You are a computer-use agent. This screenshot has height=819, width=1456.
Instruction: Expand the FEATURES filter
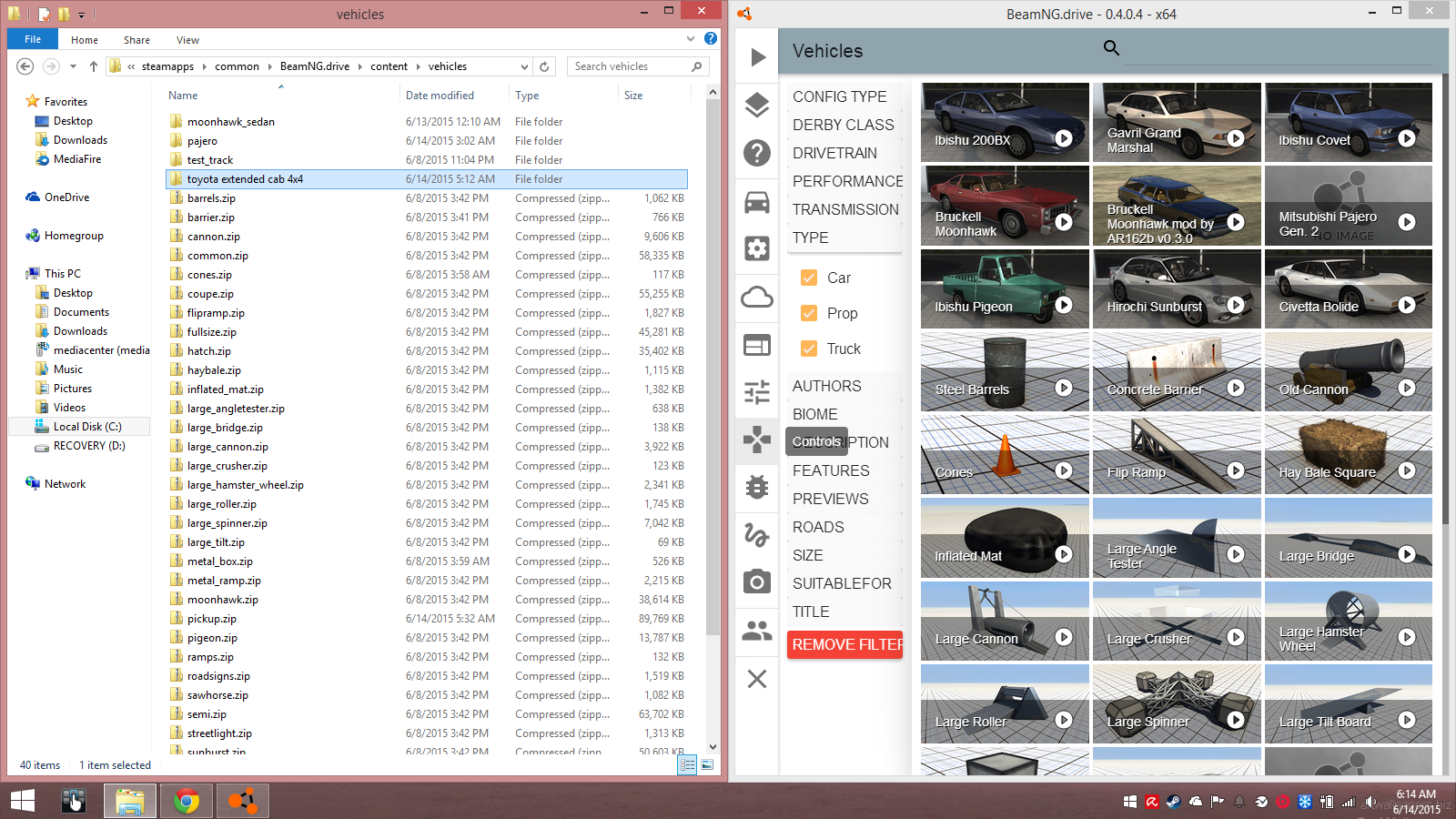(844, 470)
